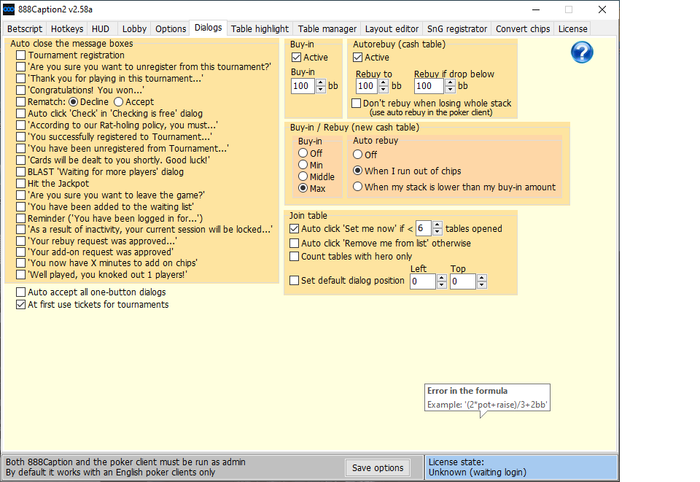Click 'Unknown (waiting login)' license state text
Viewport: 700px width, 482px height.
pos(477,472)
